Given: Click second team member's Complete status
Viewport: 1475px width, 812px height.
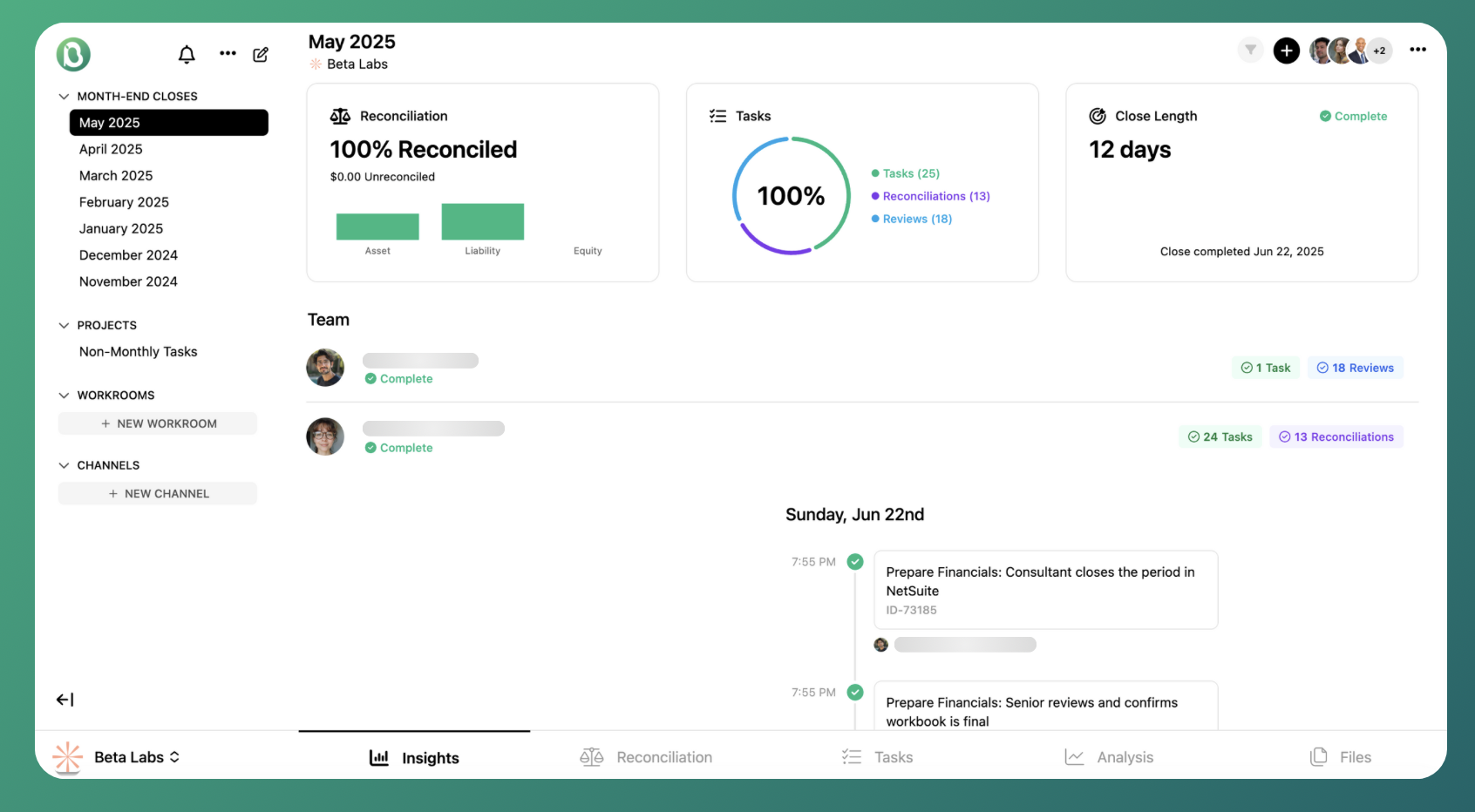Looking at the screenshot, I should (398, 448).
